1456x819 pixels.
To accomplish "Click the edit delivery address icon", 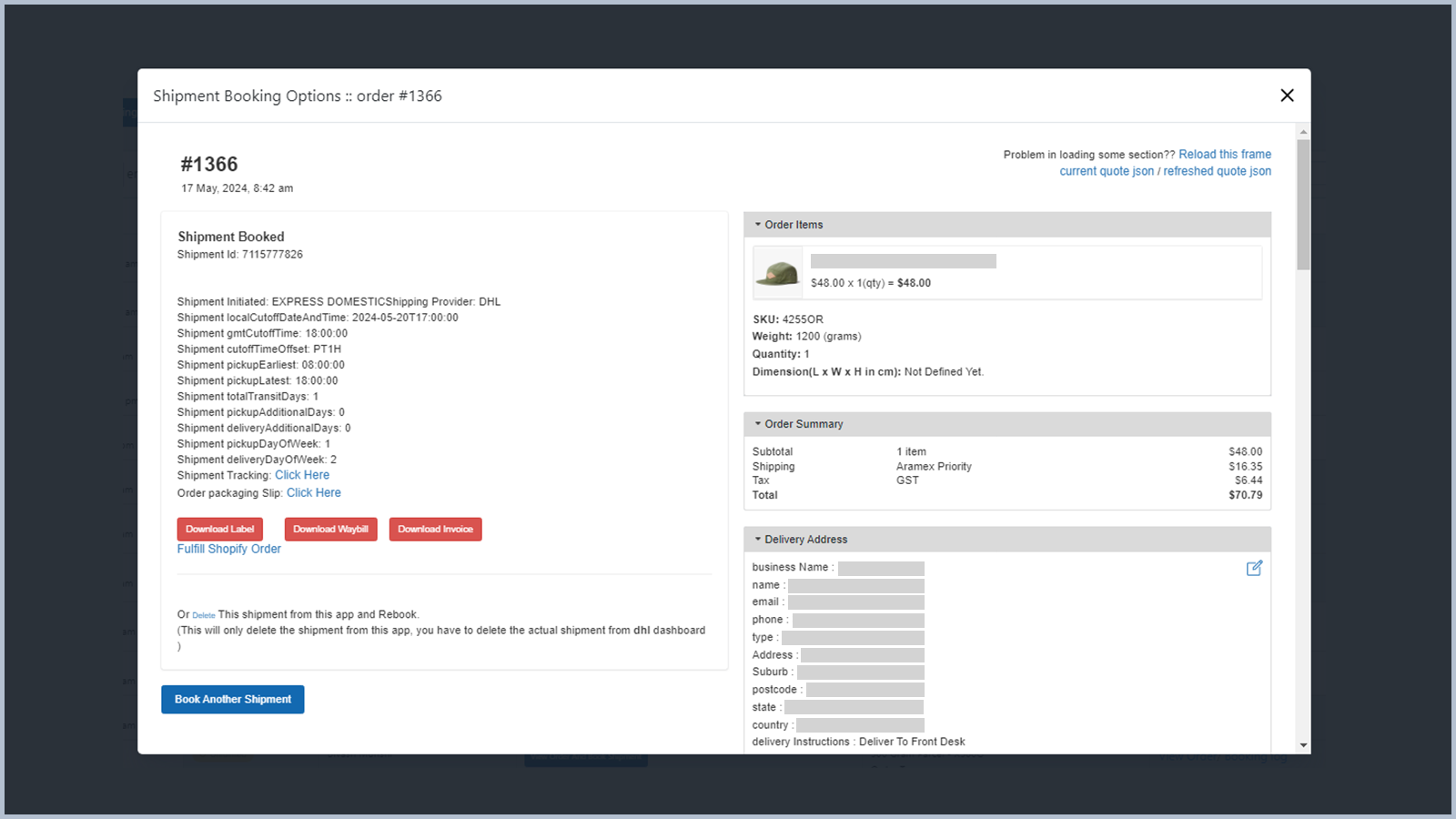I will click(x=1254, y=568).
